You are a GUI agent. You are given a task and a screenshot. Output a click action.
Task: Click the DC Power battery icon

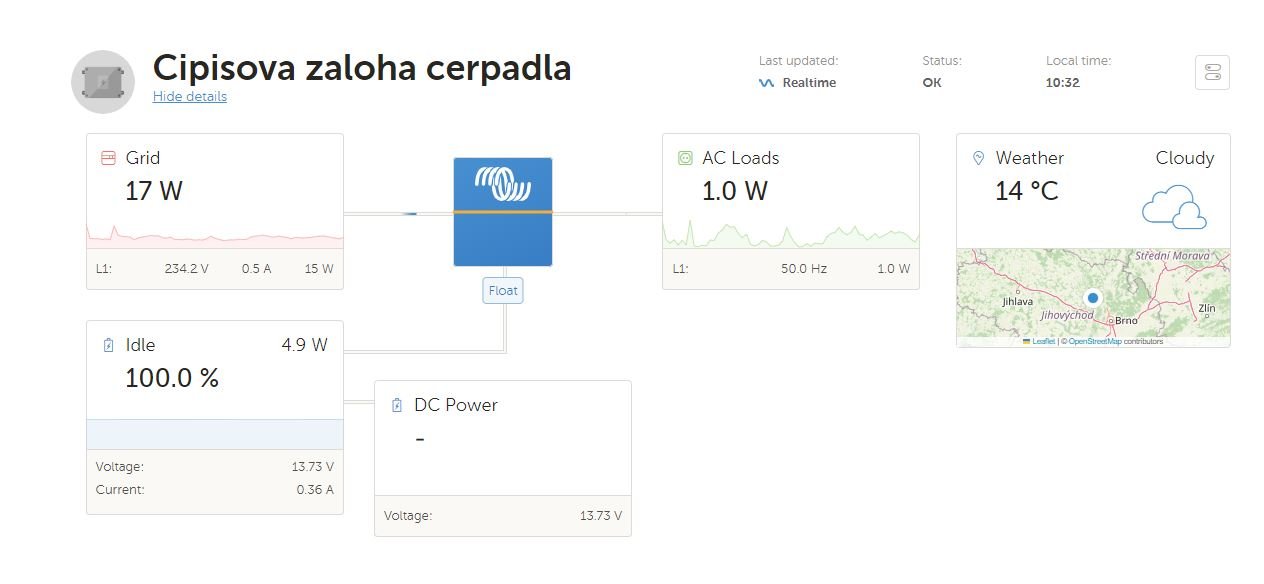(x=397, y=405)
